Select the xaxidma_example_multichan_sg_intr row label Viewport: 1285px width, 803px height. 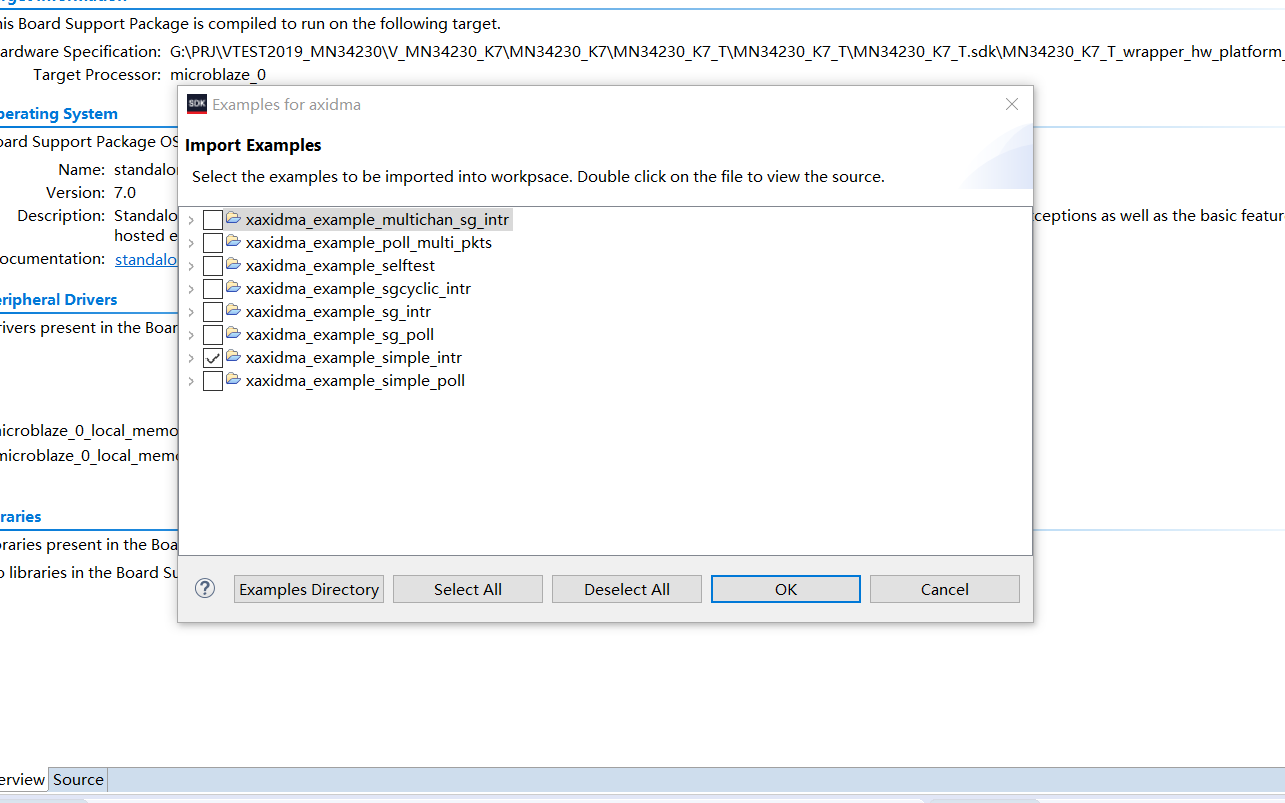[378, 219]
